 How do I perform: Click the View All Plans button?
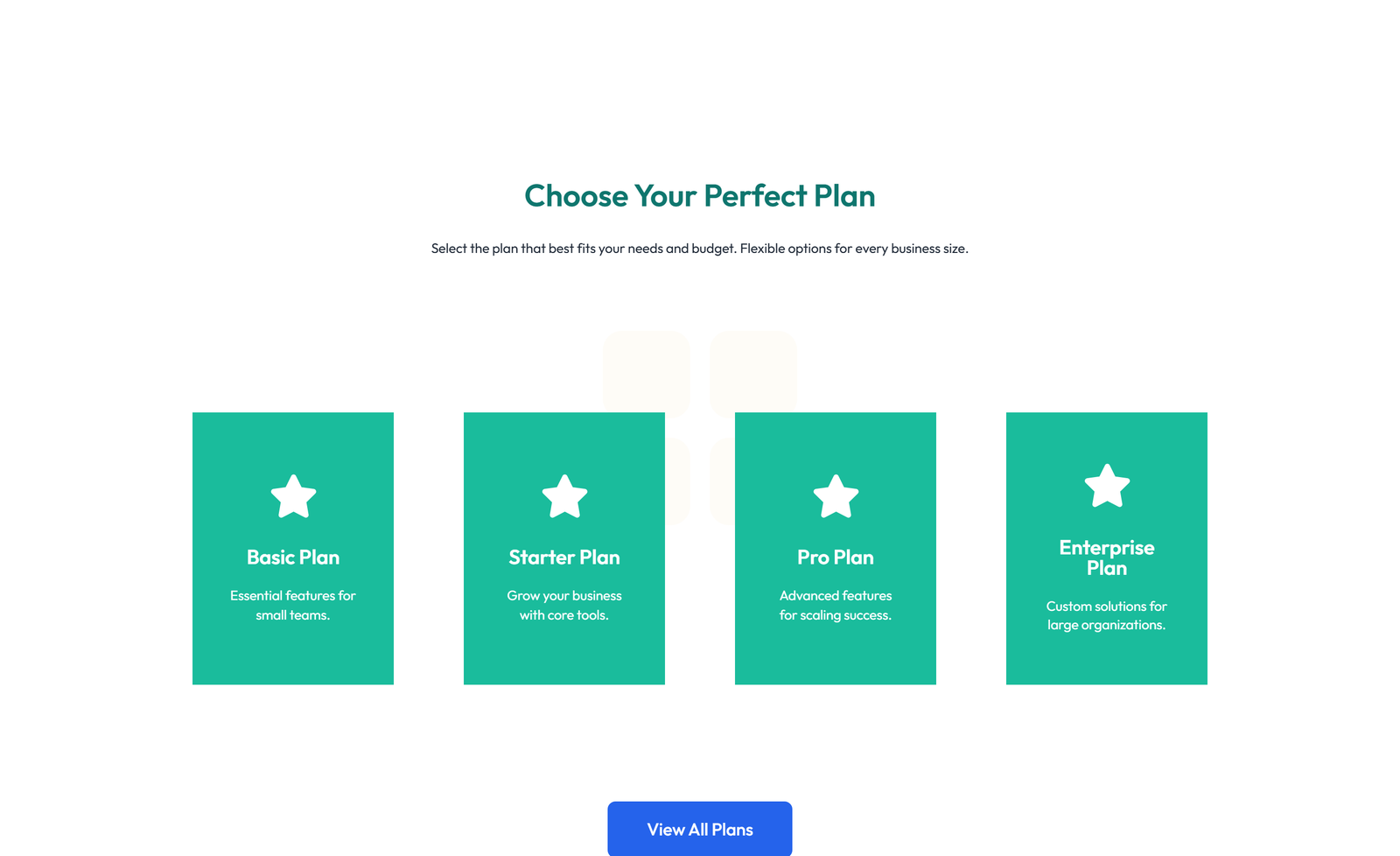(699, 828)
